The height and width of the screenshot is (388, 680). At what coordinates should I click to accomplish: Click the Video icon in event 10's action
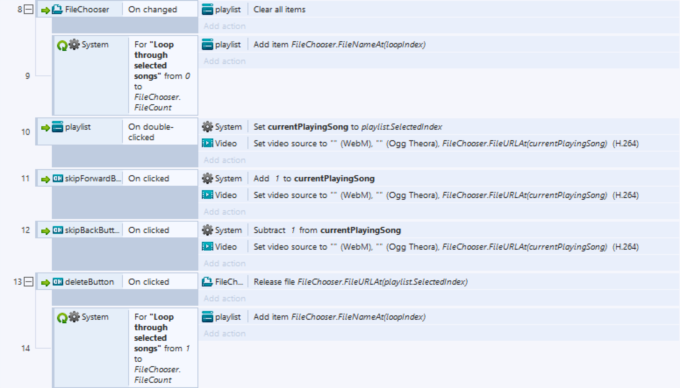208,143
